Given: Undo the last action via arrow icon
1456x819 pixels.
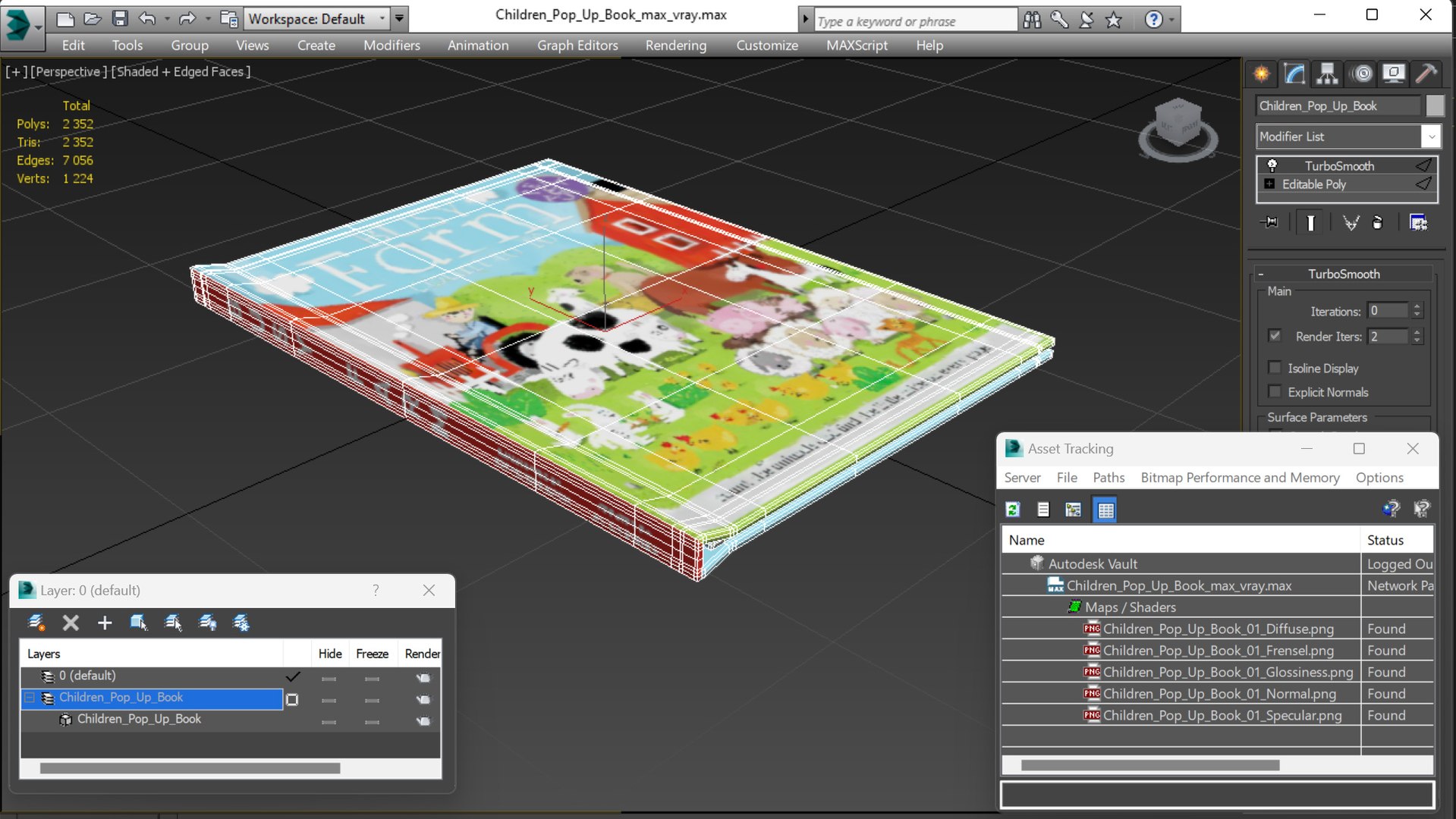Looking at the screenshot, I should 147,19.
